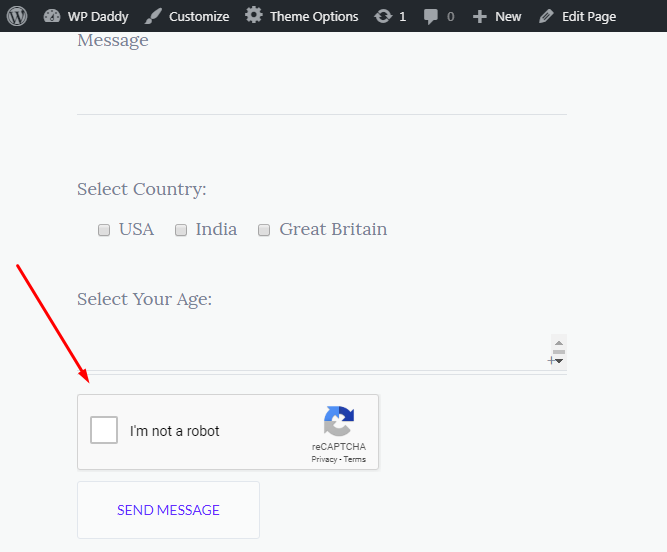The height and width of the screenshot is (552, 667).
Task: Open the pending updates refresh icon
Action: click(383, 17)
